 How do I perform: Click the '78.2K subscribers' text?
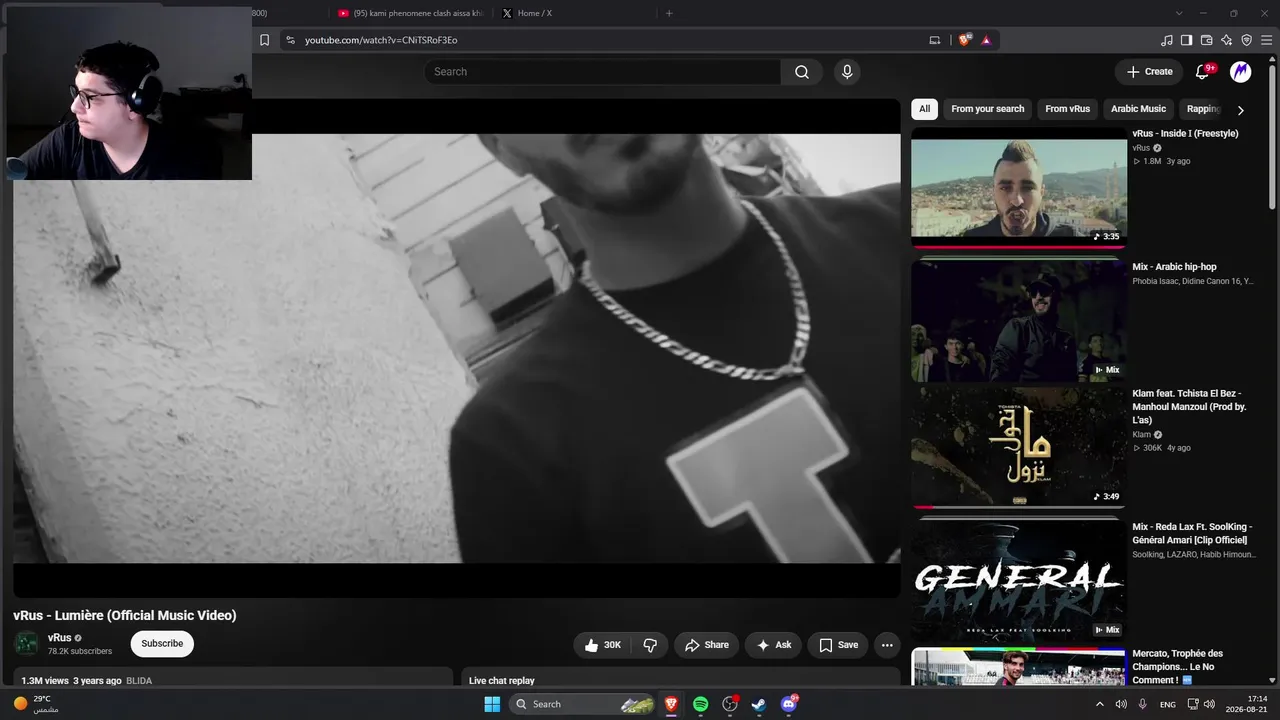pyautogui.click(x=80, y=651)
